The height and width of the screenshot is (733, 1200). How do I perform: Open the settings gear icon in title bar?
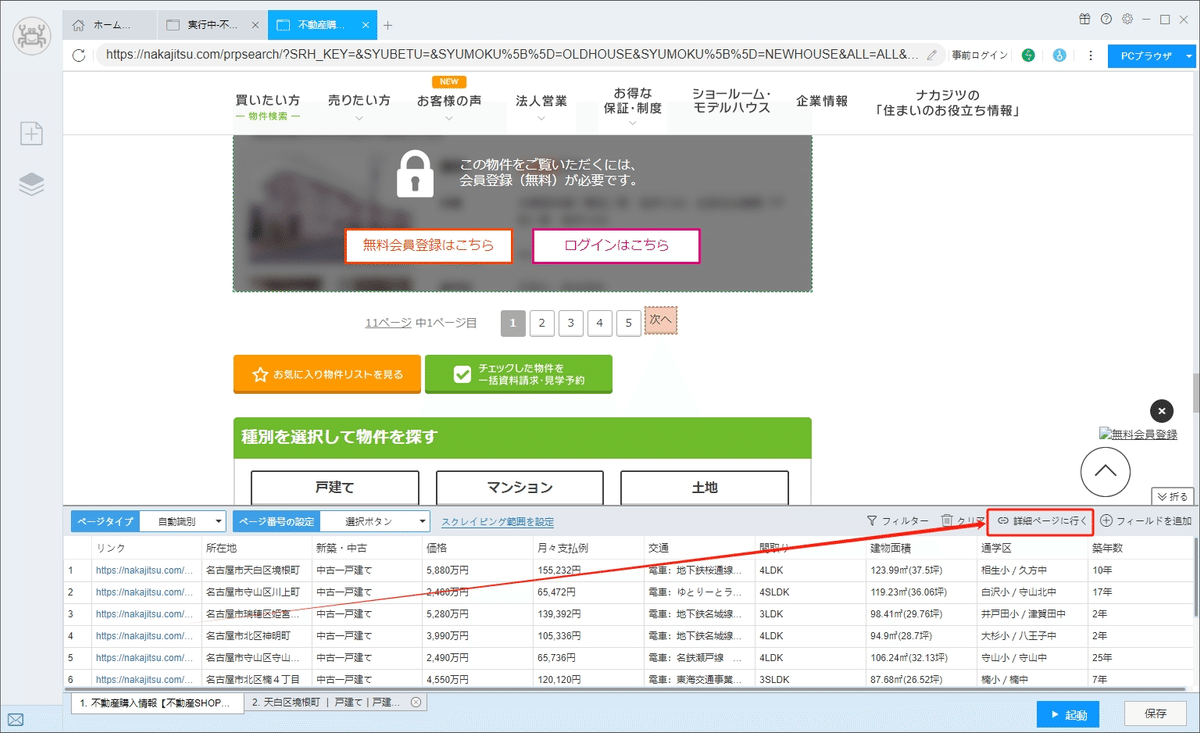[1127, 19]
